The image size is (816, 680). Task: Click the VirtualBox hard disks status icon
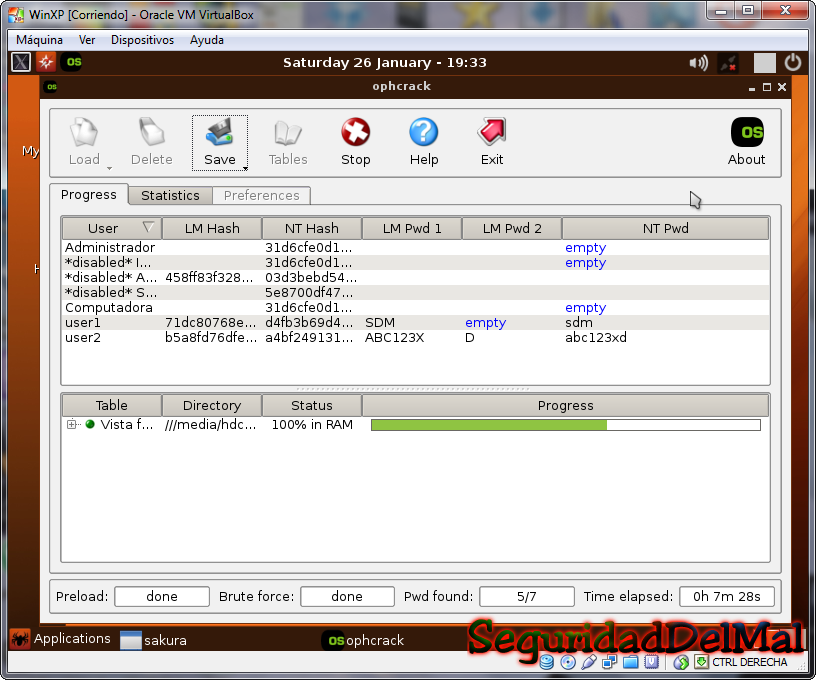547,661
